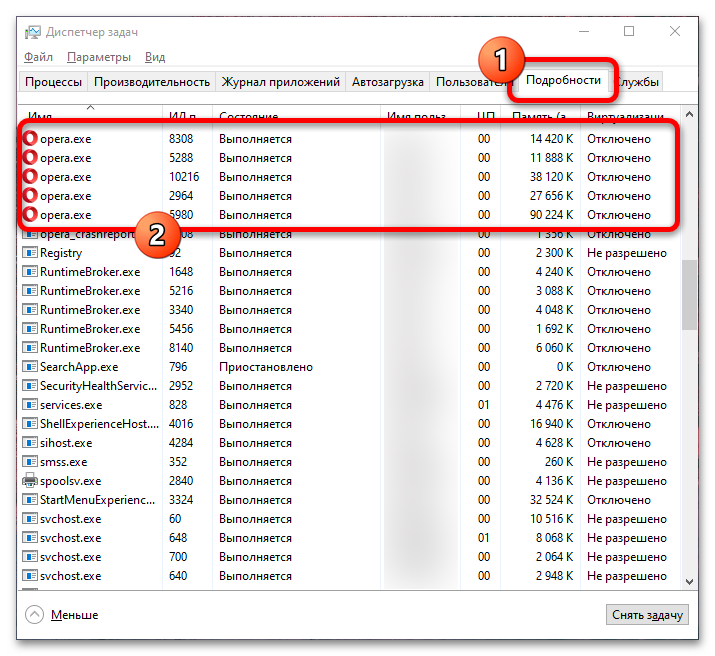Viewport: 715px width, 656px height.
Task: Open the Файл menu
Action: pos(38,57)
